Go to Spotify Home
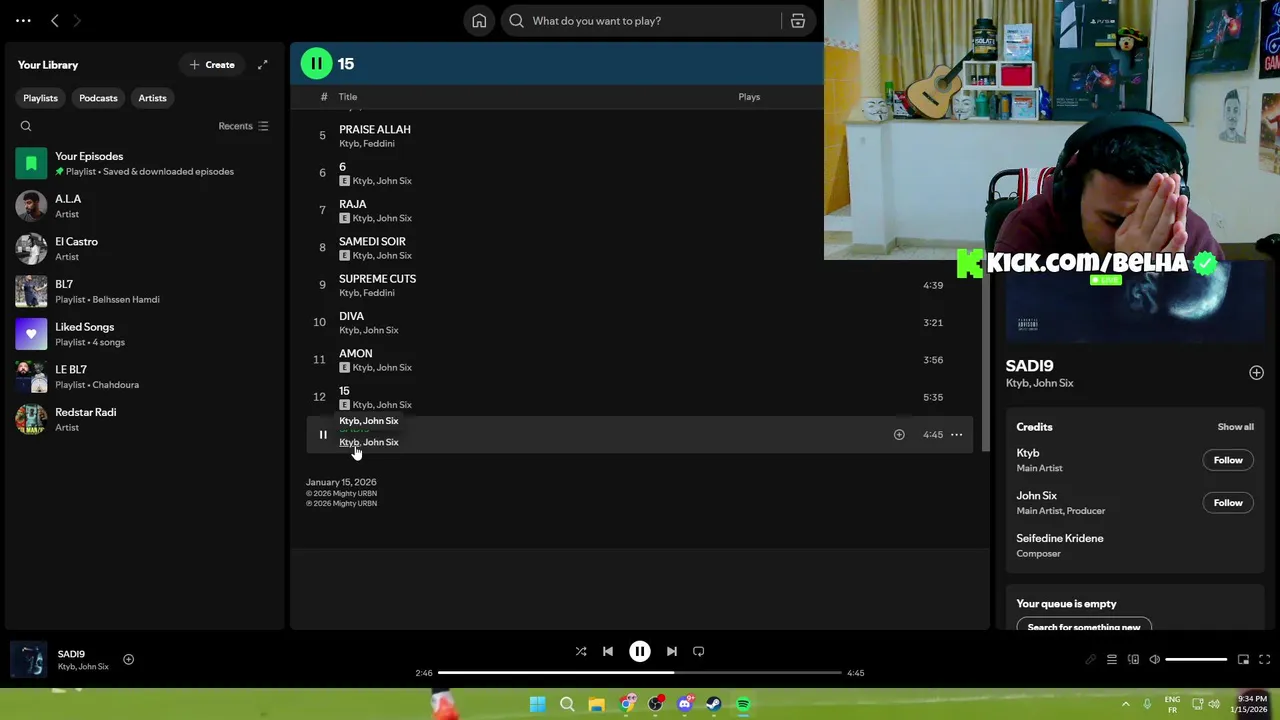The width and height of the screenshot is (1280, 720). pos(479,21)
